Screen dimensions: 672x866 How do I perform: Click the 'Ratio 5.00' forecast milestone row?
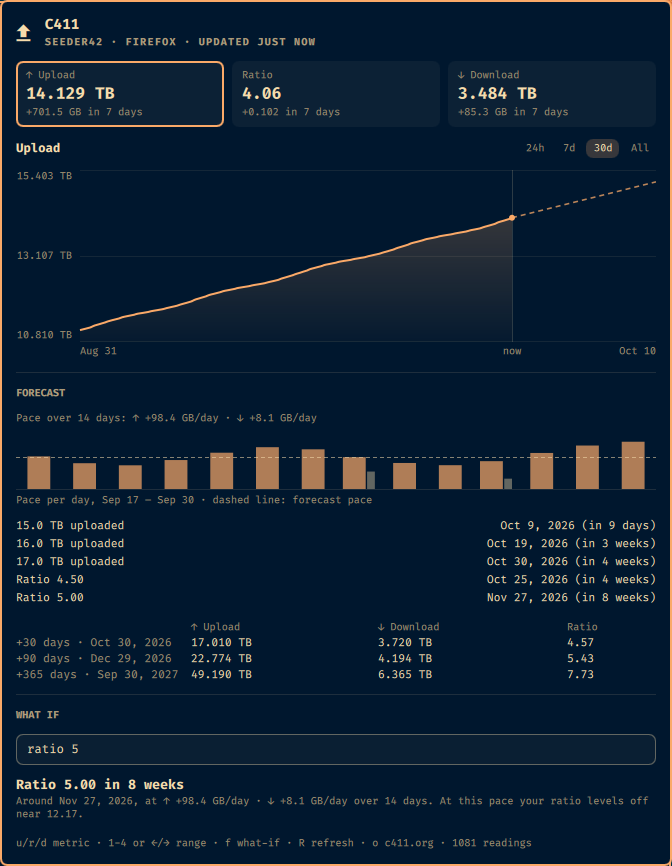pos(336,597)
